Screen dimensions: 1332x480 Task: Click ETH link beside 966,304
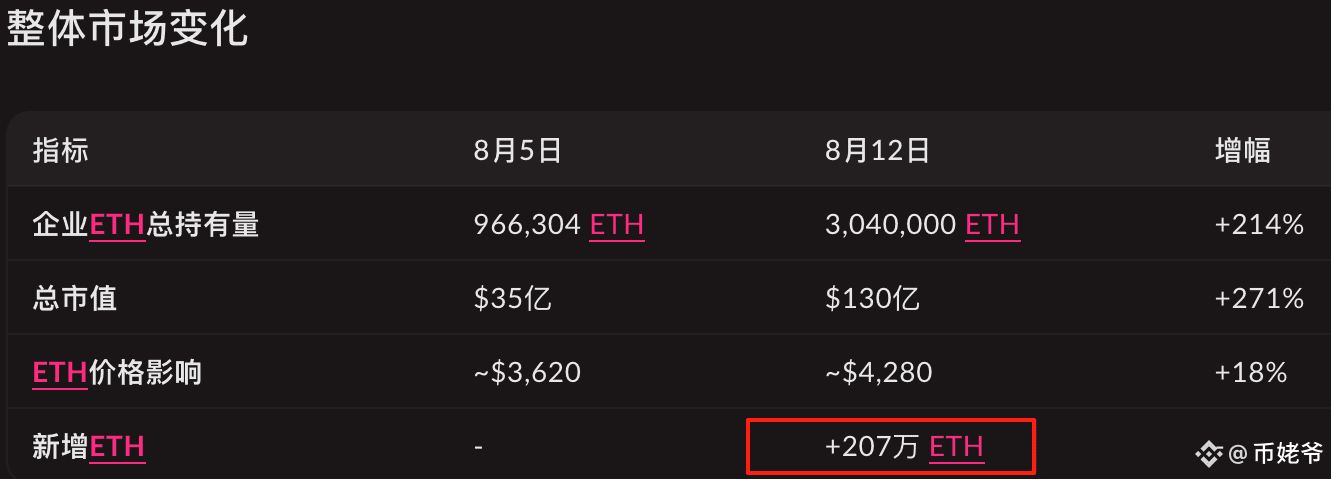pyautogui.click(x=617, y=224)
